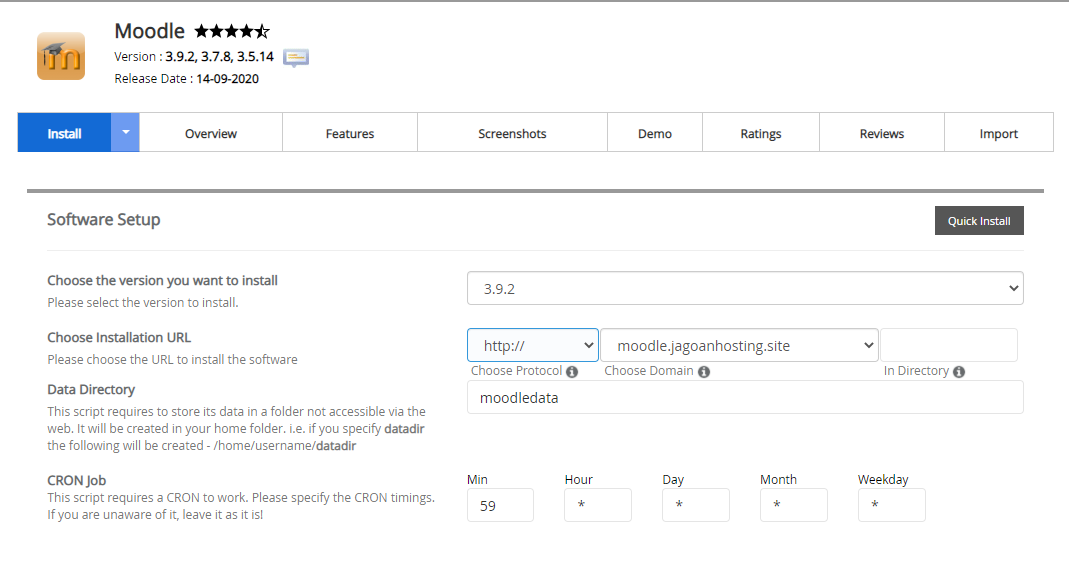The height and width of the screenshot is (567, 1069).
Task: Click the In Directory input field
Action: 949,345
